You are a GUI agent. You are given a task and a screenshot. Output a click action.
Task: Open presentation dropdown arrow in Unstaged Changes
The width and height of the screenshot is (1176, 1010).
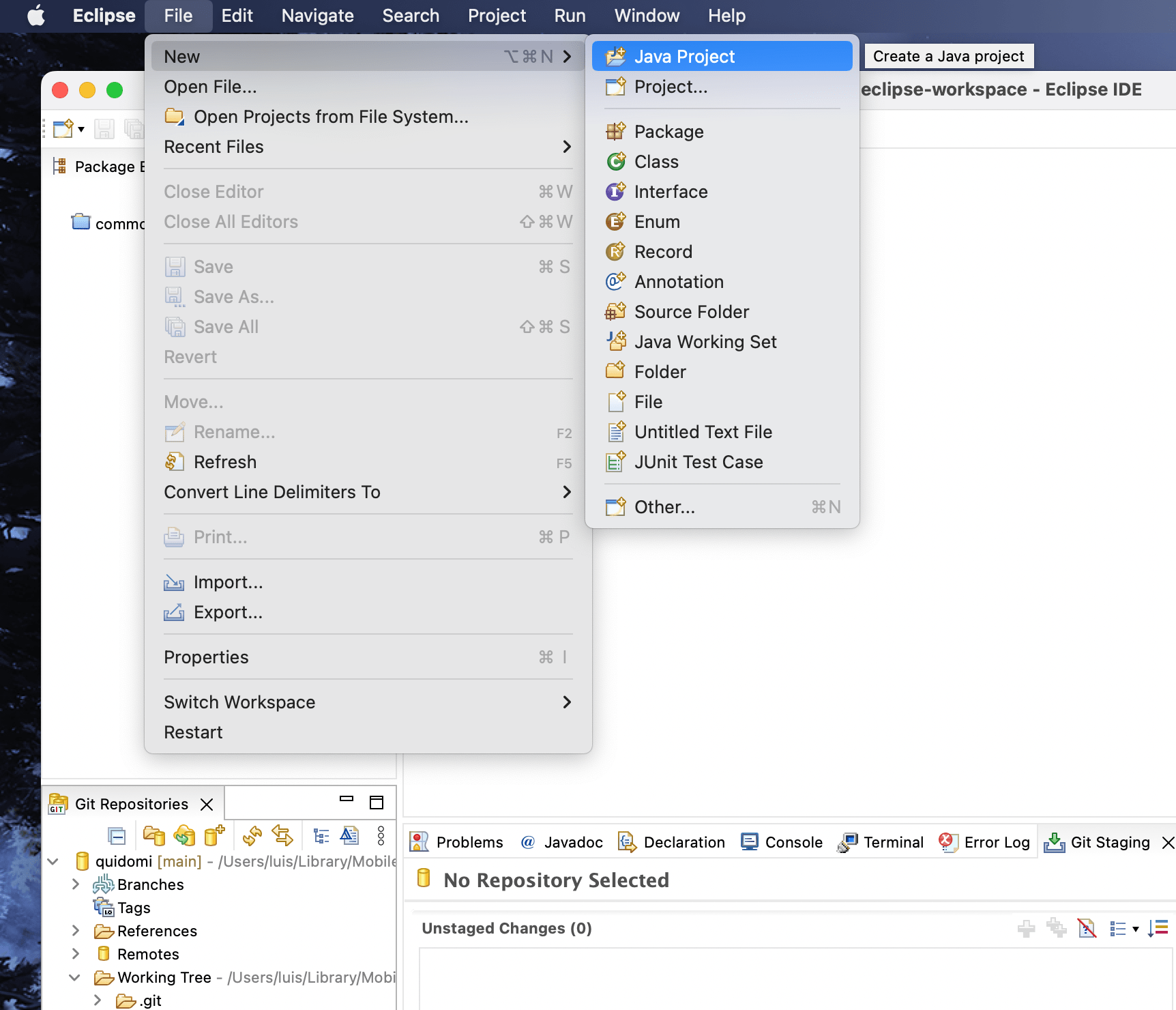point(1136,929)
